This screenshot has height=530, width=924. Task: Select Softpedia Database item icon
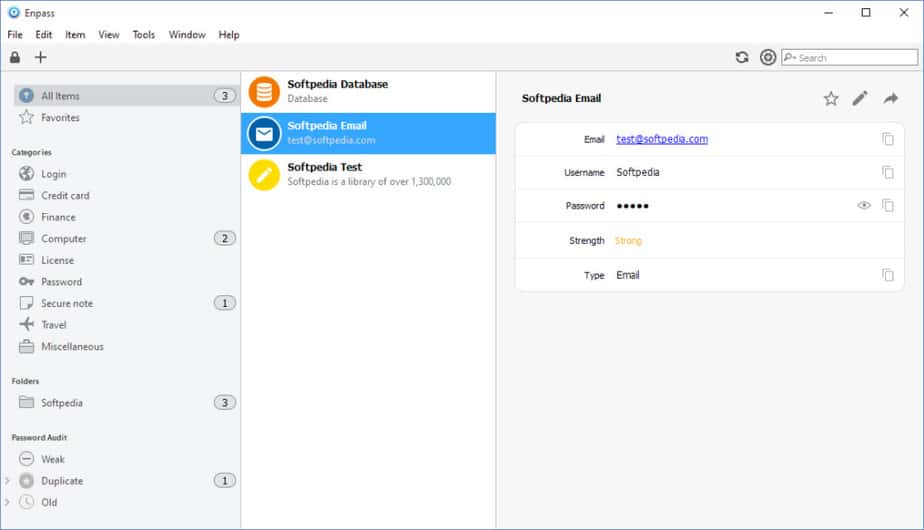264,92
